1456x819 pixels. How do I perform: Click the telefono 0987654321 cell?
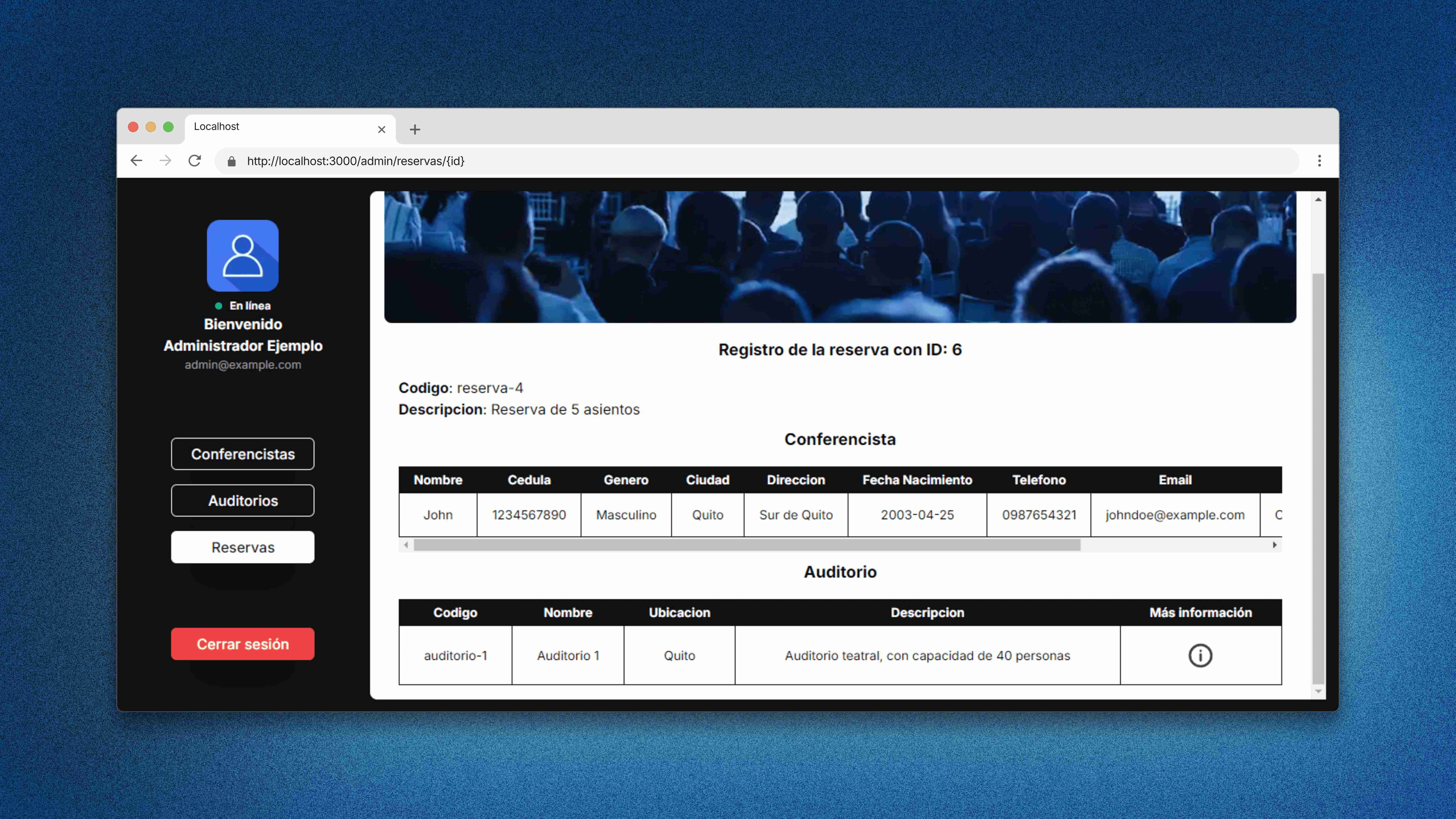pos(1039,515)
